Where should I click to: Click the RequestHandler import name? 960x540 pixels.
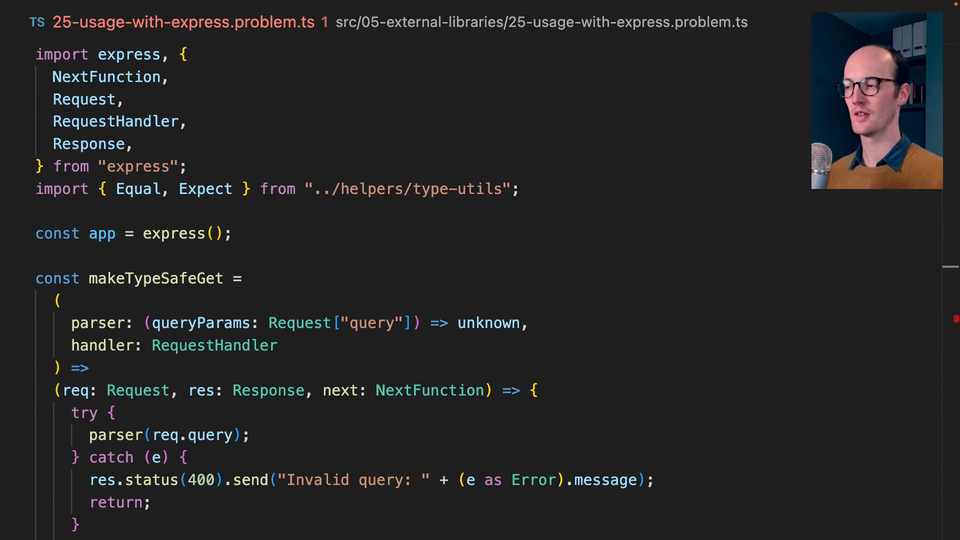coord(115,121)
